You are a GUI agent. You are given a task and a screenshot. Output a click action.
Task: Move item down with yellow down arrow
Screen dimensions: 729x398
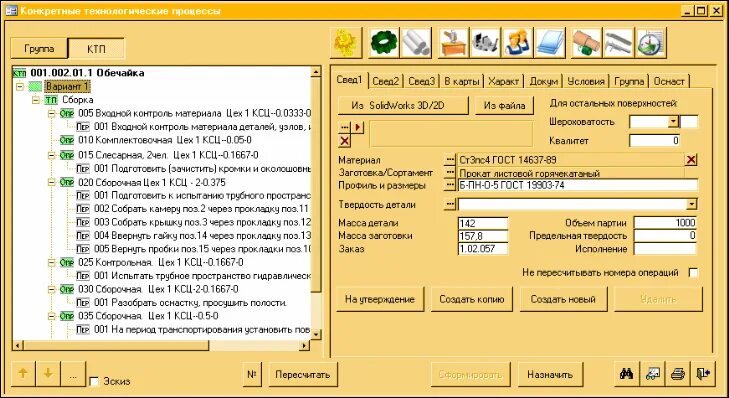(48, 374)
